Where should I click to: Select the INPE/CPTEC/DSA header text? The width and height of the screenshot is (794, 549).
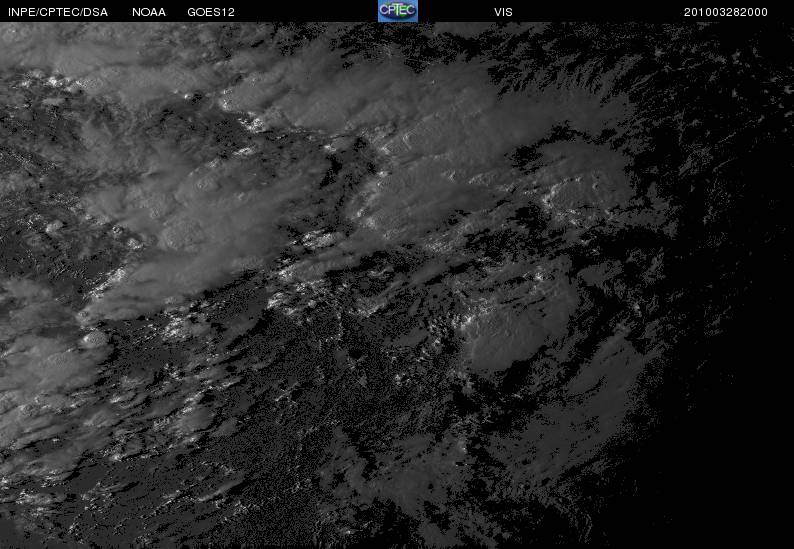(x=58, y=12)
